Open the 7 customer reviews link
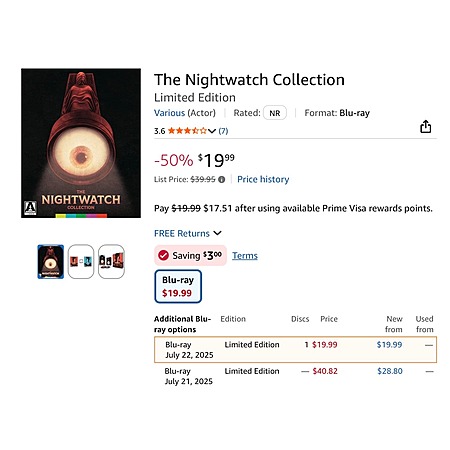 [223, 131]
